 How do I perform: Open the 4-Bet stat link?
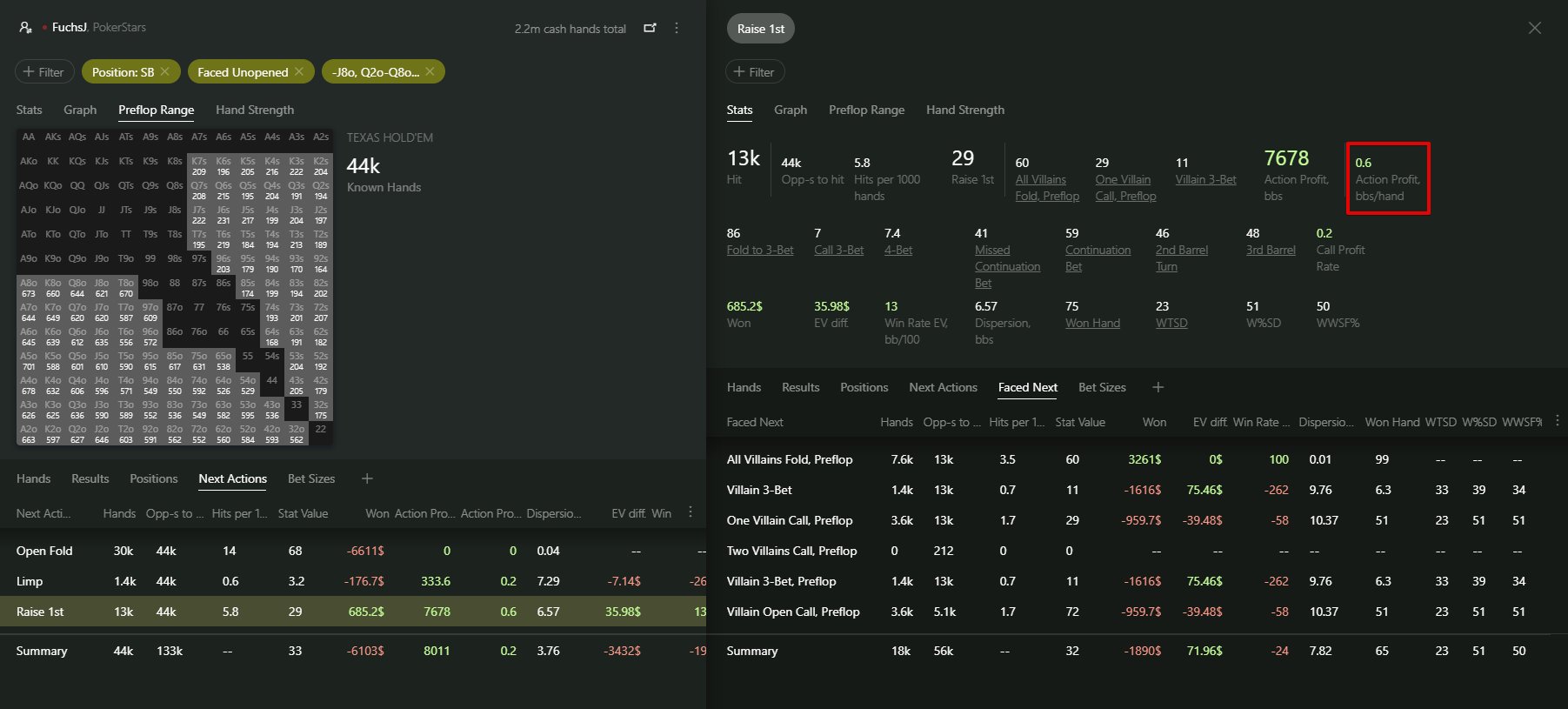898,250
